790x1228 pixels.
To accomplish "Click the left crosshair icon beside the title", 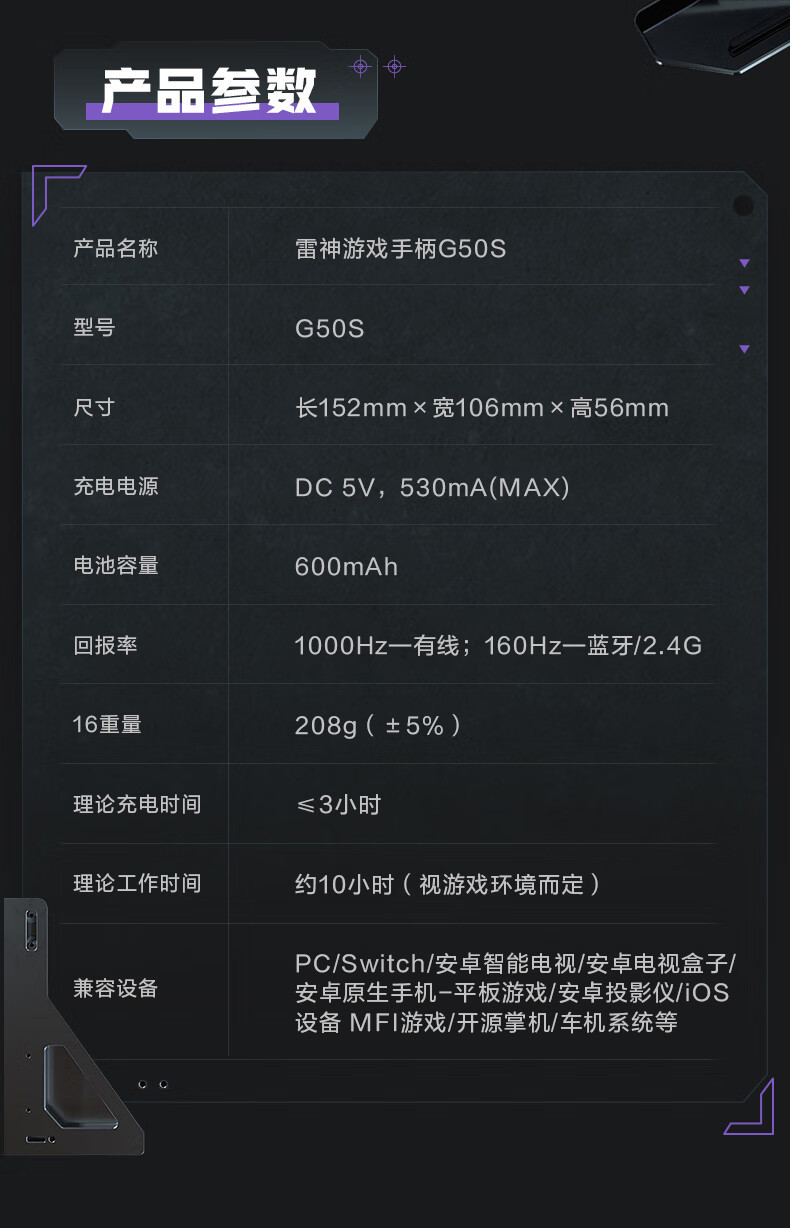I will [361, 67].
